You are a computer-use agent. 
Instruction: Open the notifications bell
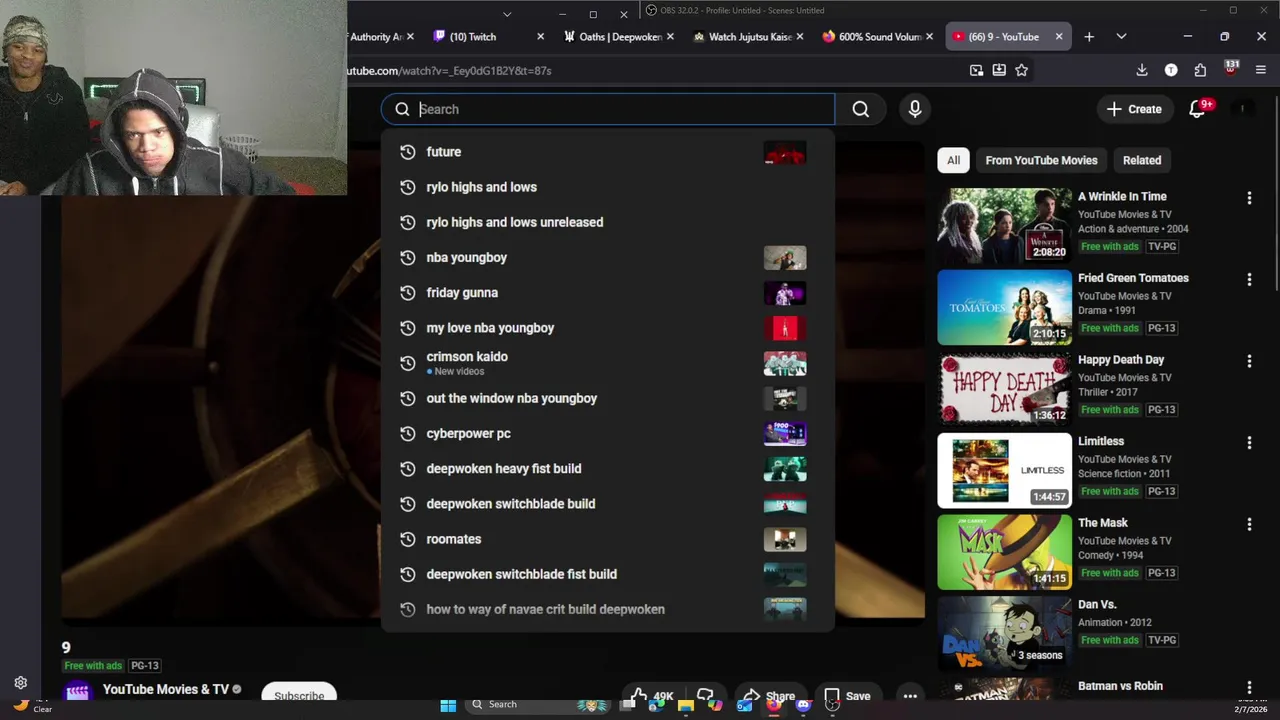(x=1198, y=109)
